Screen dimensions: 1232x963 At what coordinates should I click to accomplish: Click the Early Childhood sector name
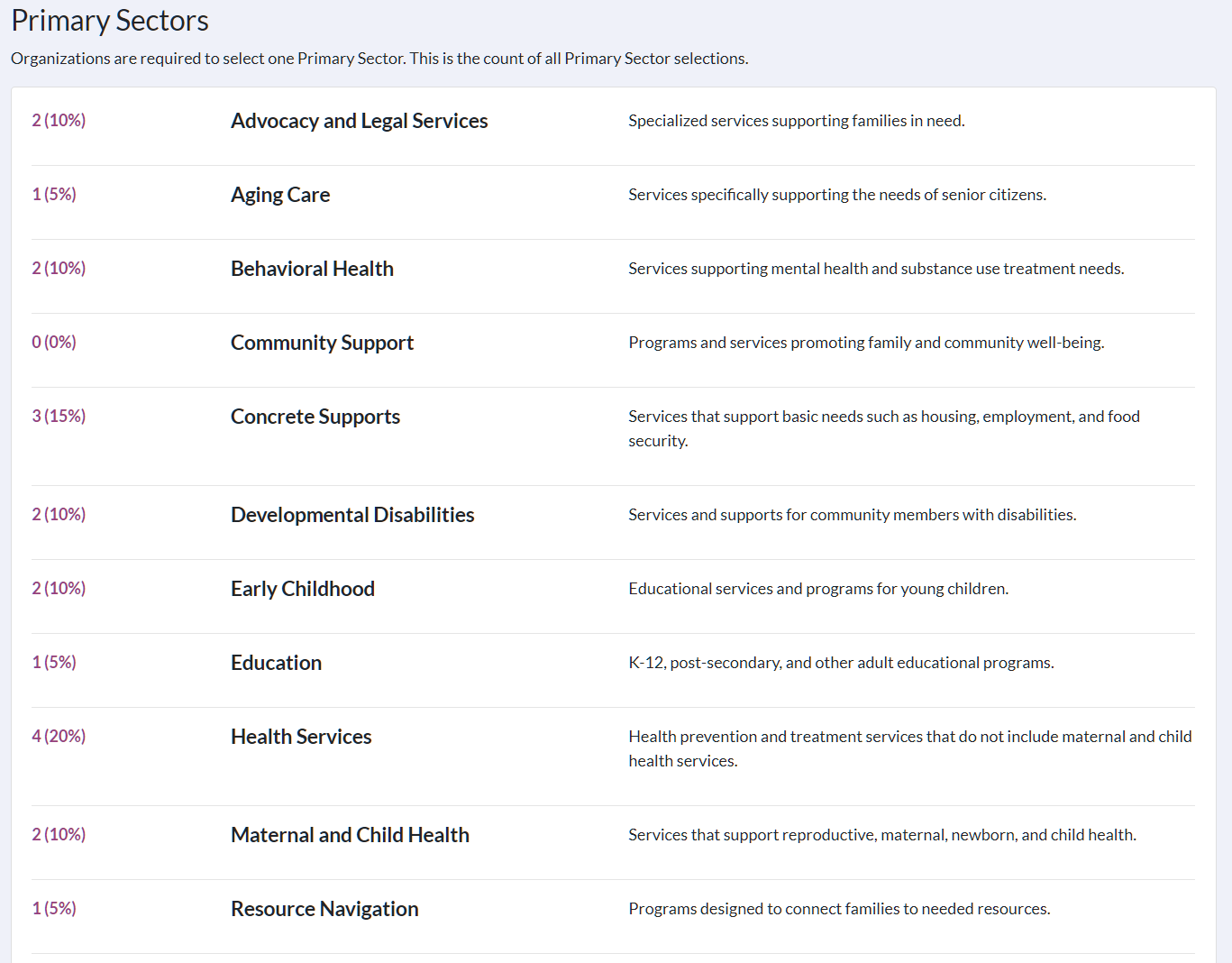click(x=303, y=589)
